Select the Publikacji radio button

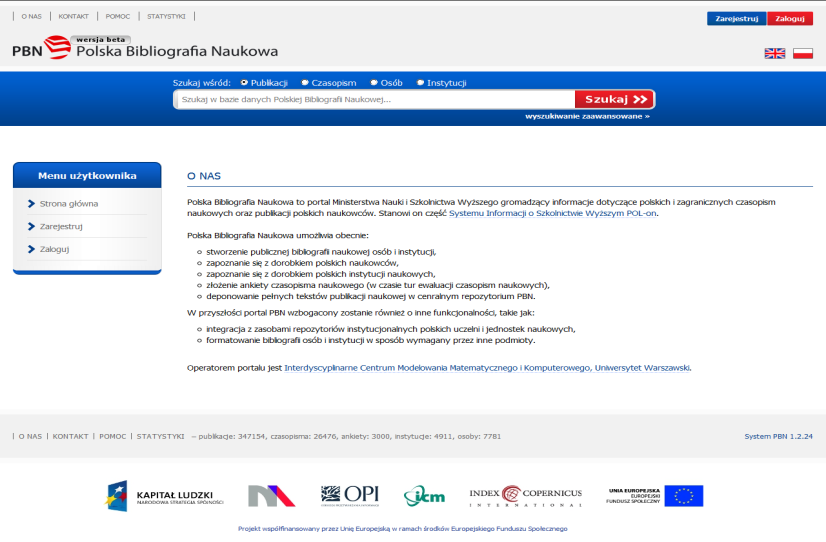click(x=244, y=83)
